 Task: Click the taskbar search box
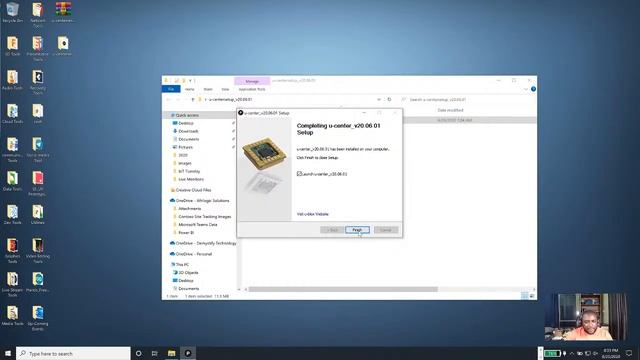[x=73, y=353]
